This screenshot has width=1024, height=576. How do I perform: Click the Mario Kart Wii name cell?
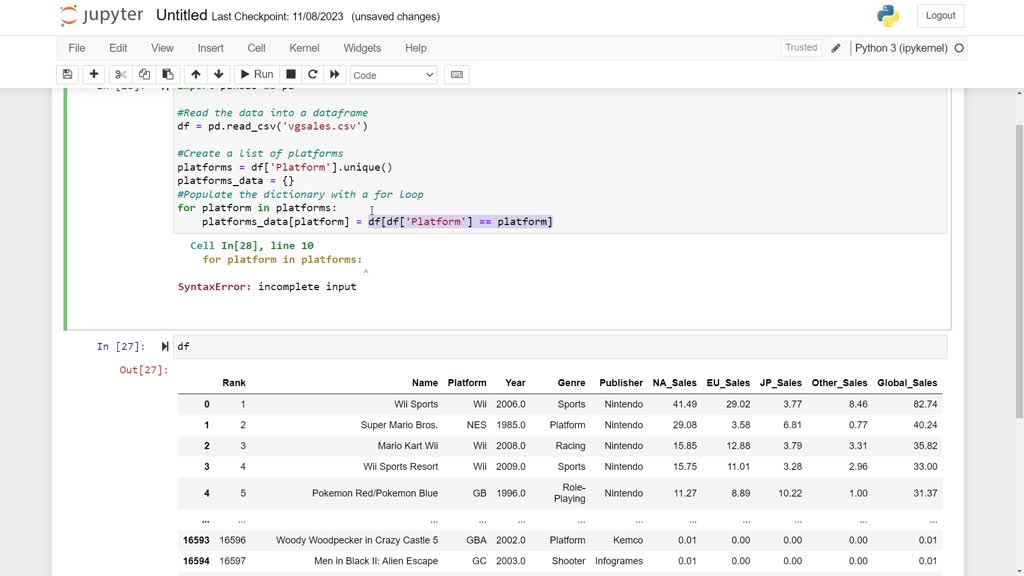coord(408,446)
